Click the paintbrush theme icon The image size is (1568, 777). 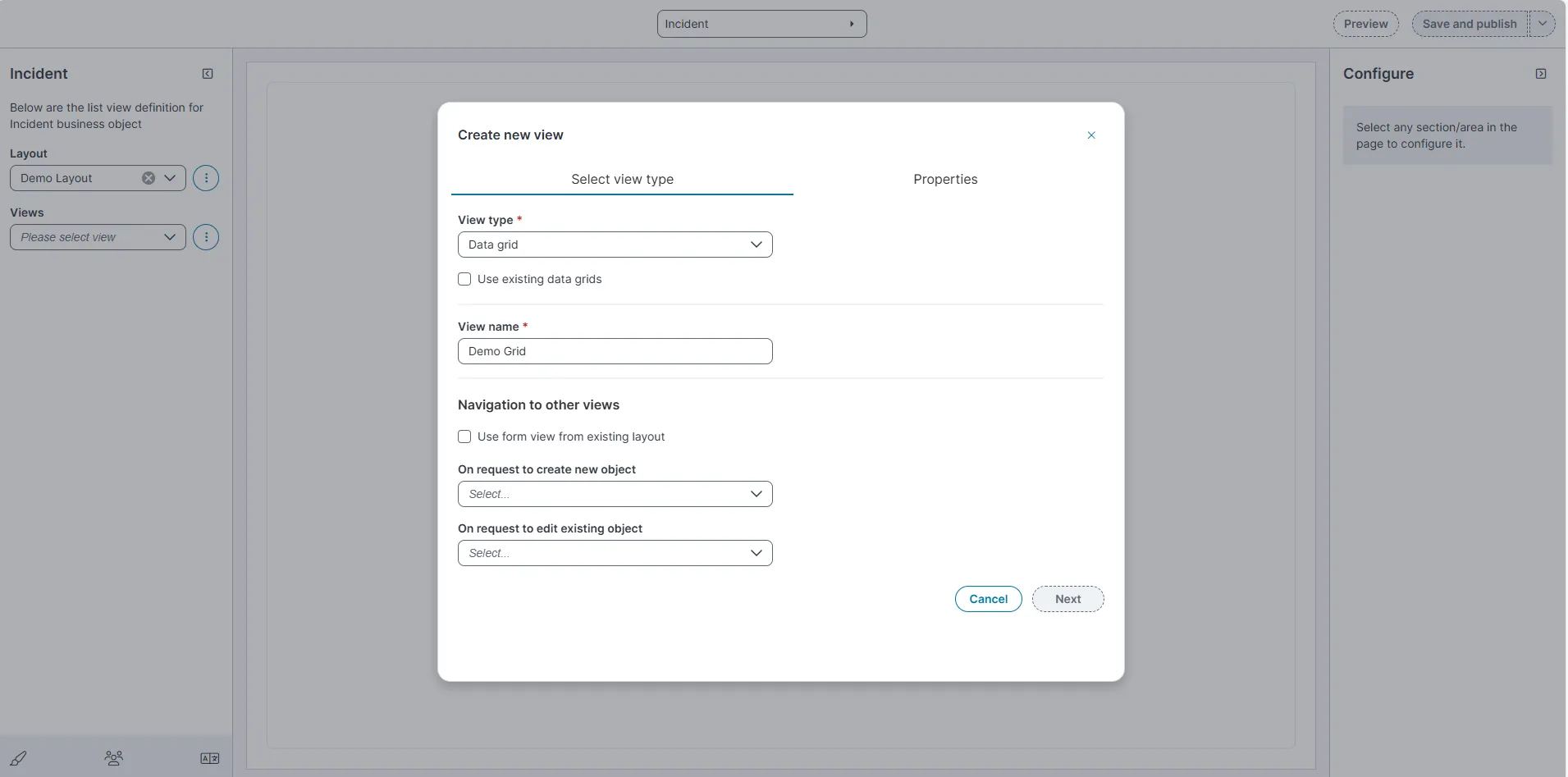[x=18, y=758]
